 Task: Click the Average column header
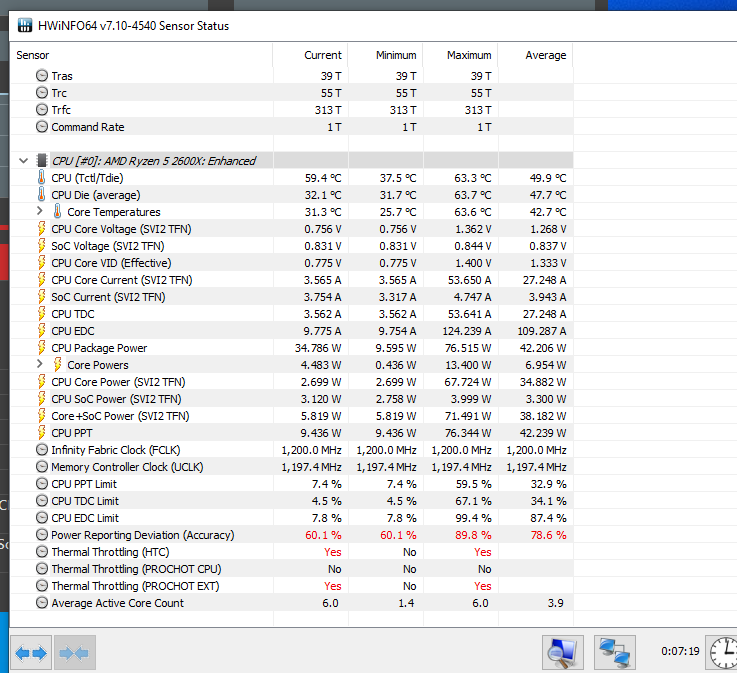coord(535,55)
